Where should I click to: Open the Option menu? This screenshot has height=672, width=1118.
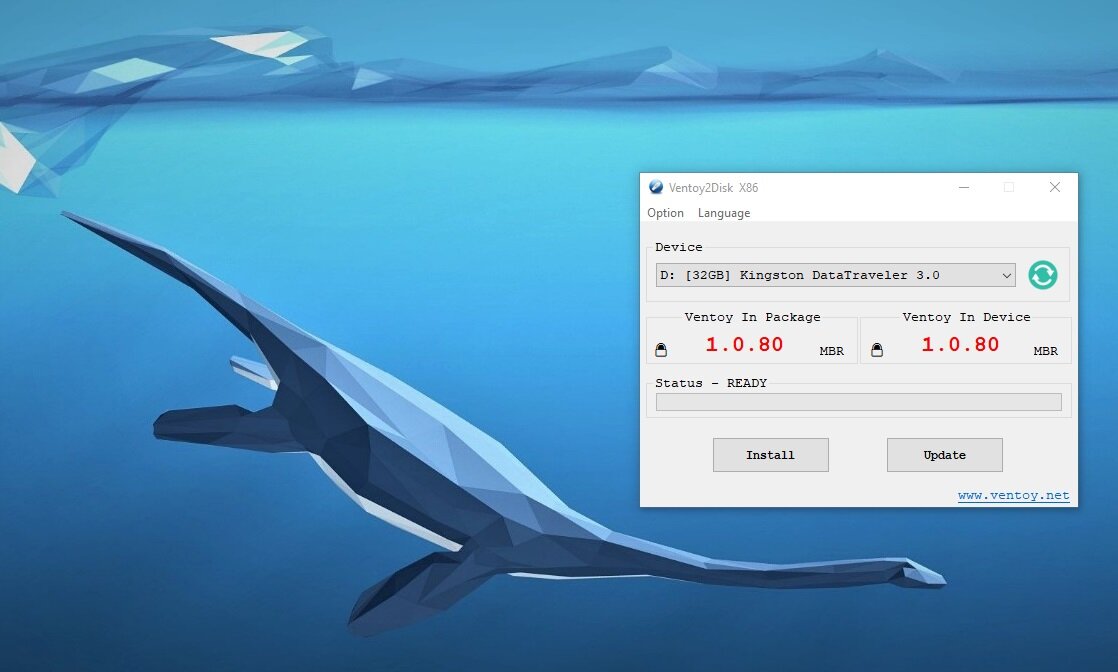[665, 213]
